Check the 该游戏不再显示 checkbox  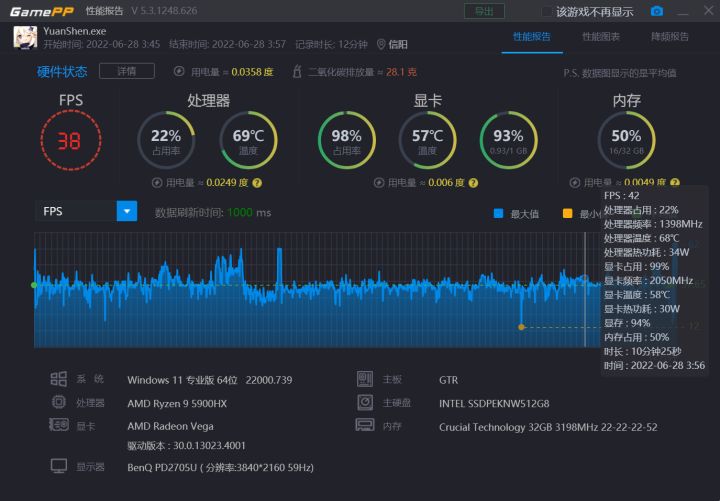tap(547, 12)
